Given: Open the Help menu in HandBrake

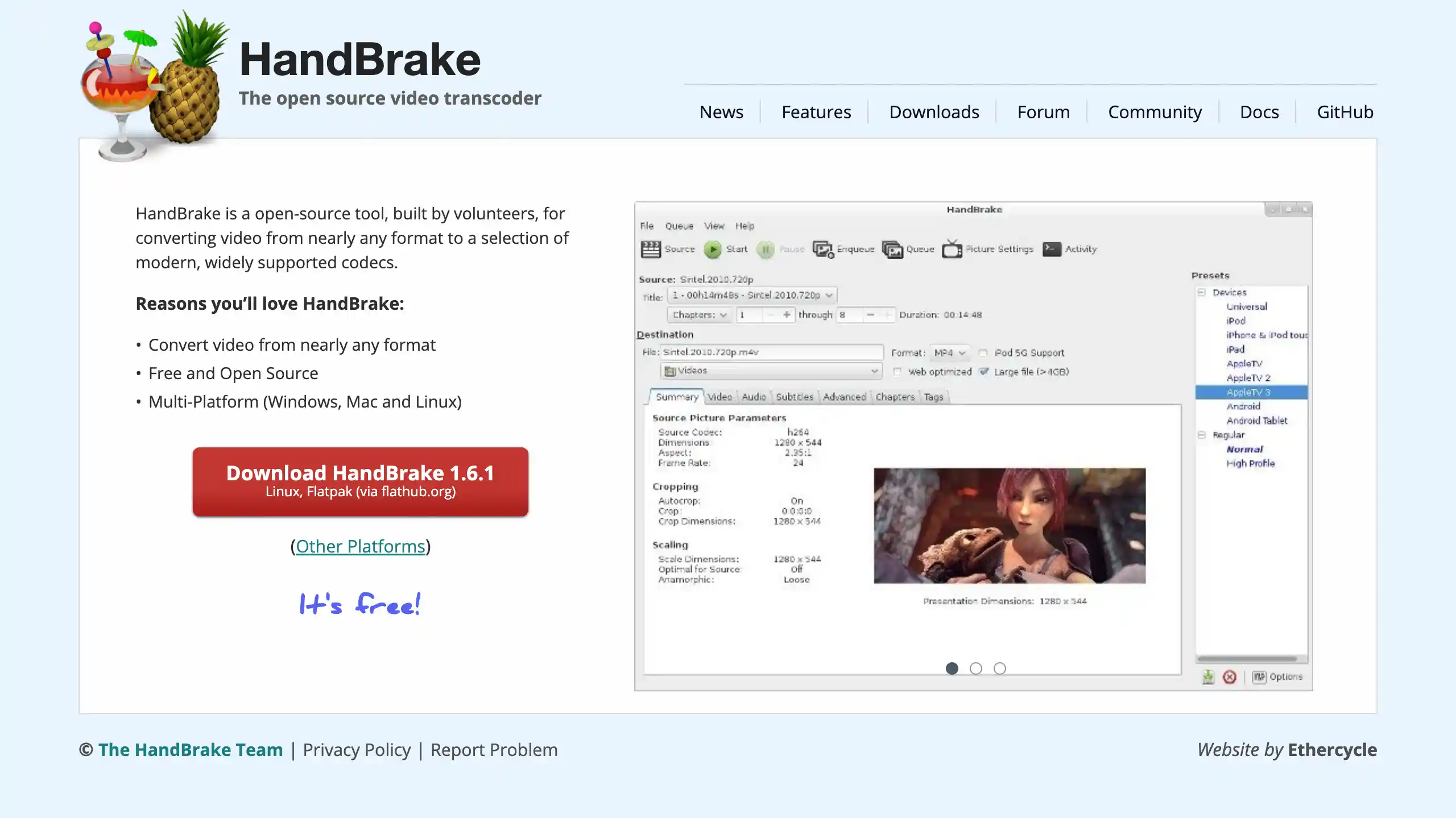Looking at the screenshot, I should coord(744,226).
